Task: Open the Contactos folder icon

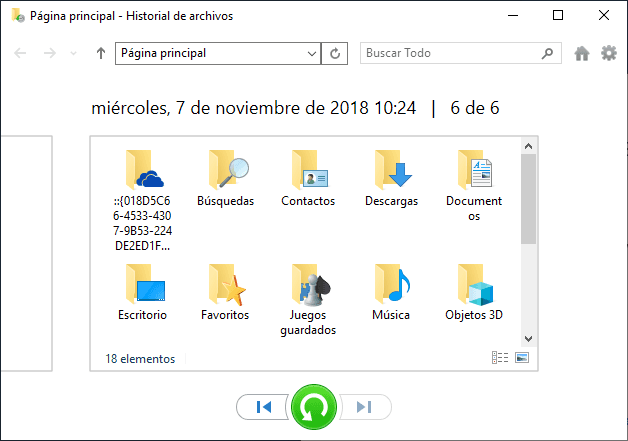Action: pyautogui.click(x=310, y=169)
